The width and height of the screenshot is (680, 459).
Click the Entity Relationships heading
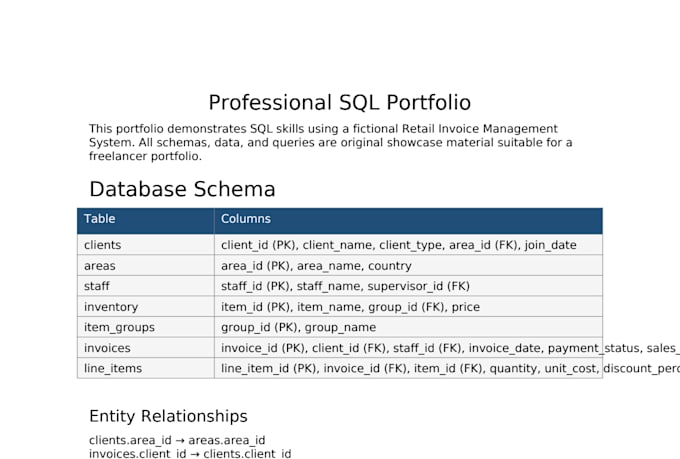(x=168, y=416)
